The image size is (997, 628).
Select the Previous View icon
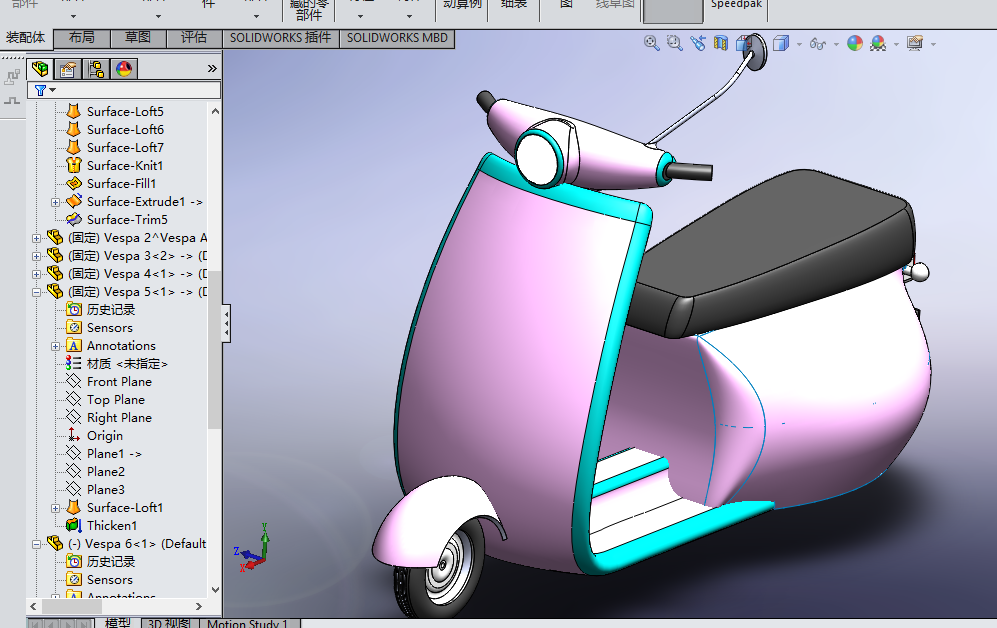(x=698, y=43)
